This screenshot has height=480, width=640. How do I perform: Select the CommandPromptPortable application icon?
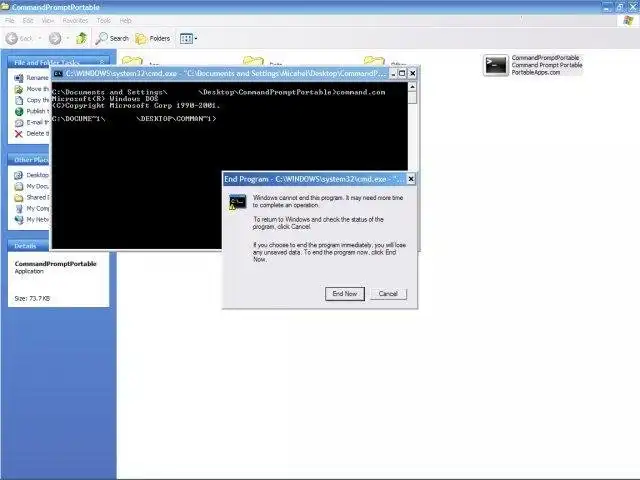(x=496, y=65)
